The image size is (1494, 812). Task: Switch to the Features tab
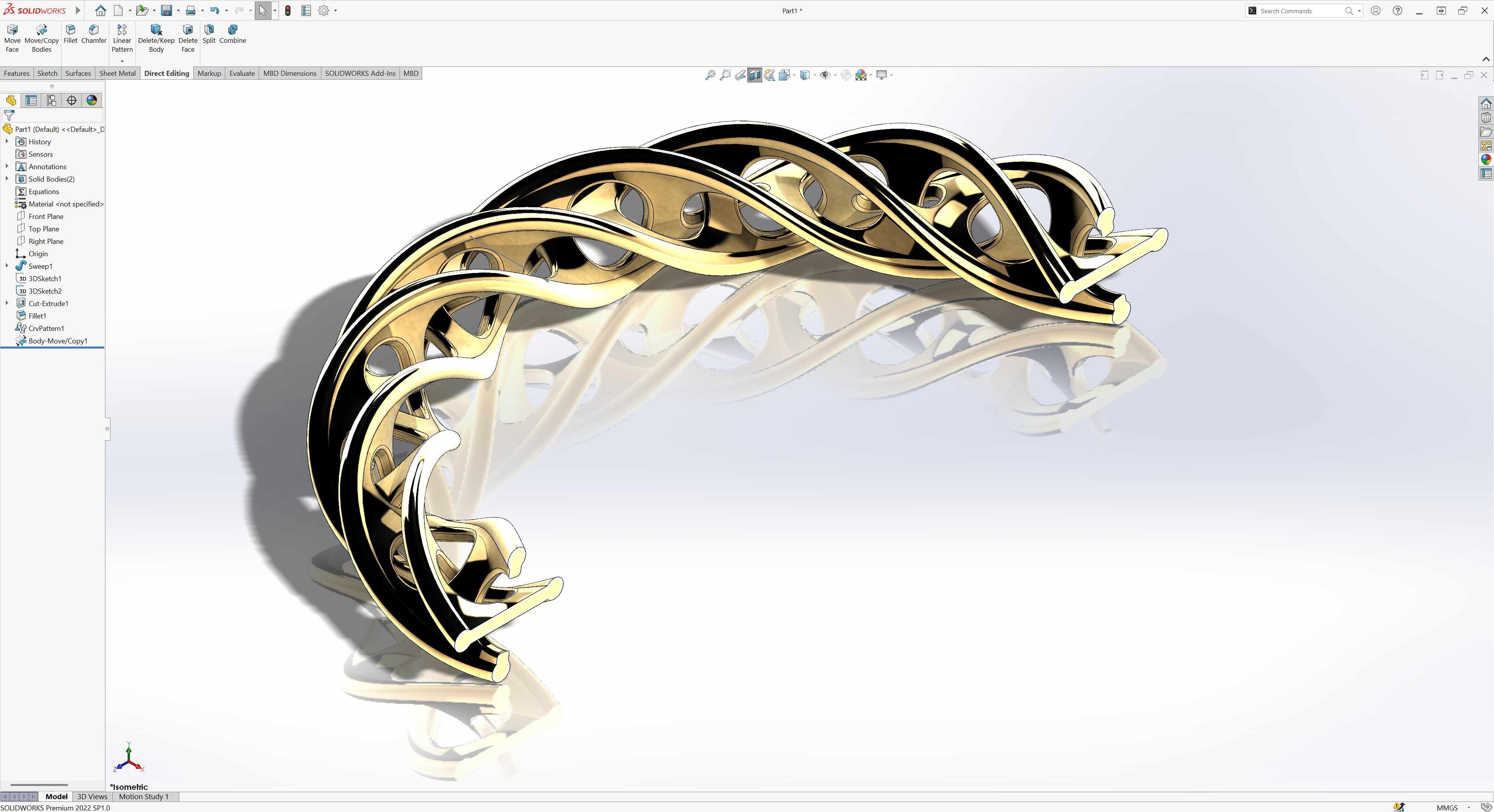pyautogui.click(x=16, y=73)
